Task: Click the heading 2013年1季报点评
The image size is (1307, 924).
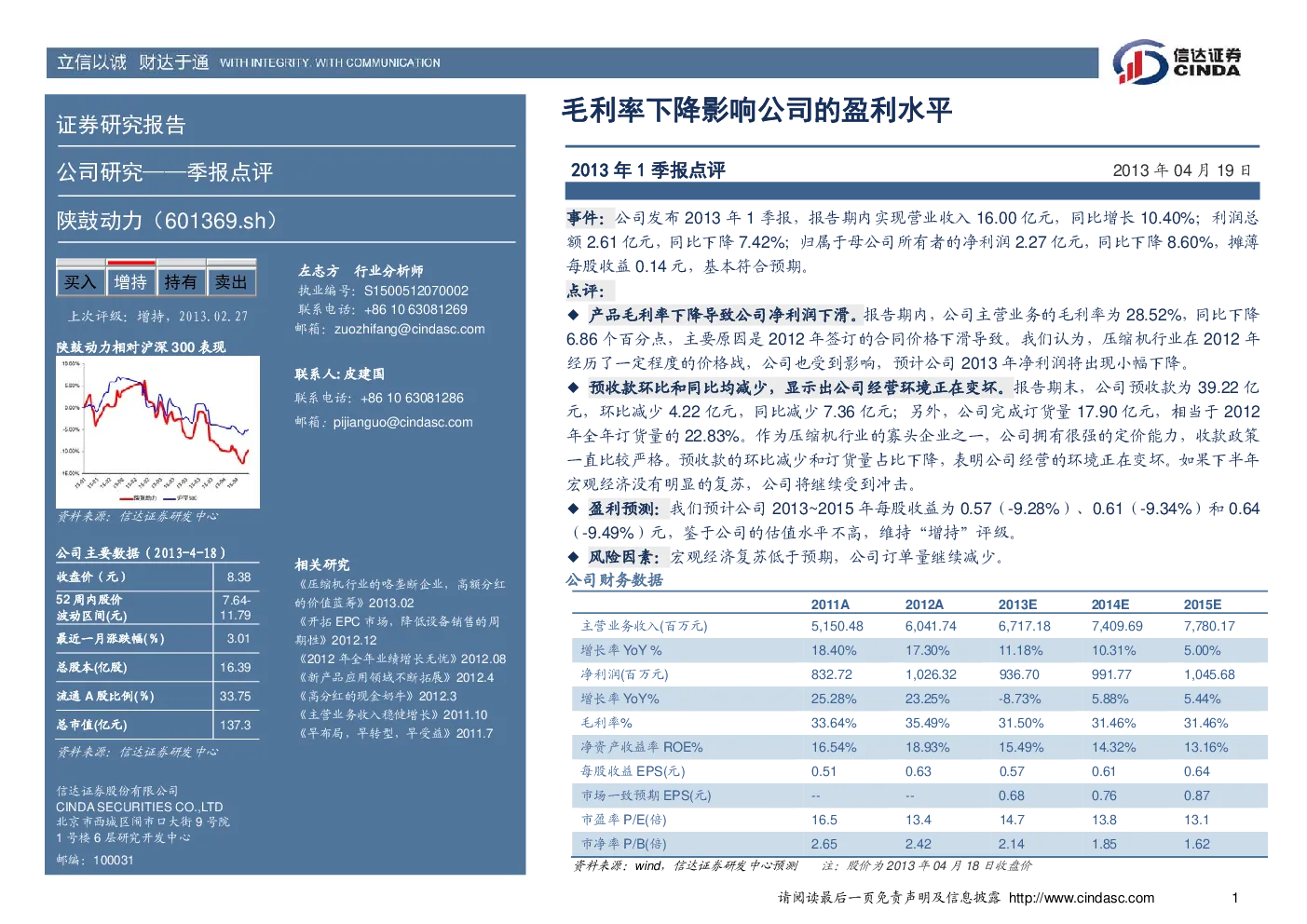Action: [647, 170]
